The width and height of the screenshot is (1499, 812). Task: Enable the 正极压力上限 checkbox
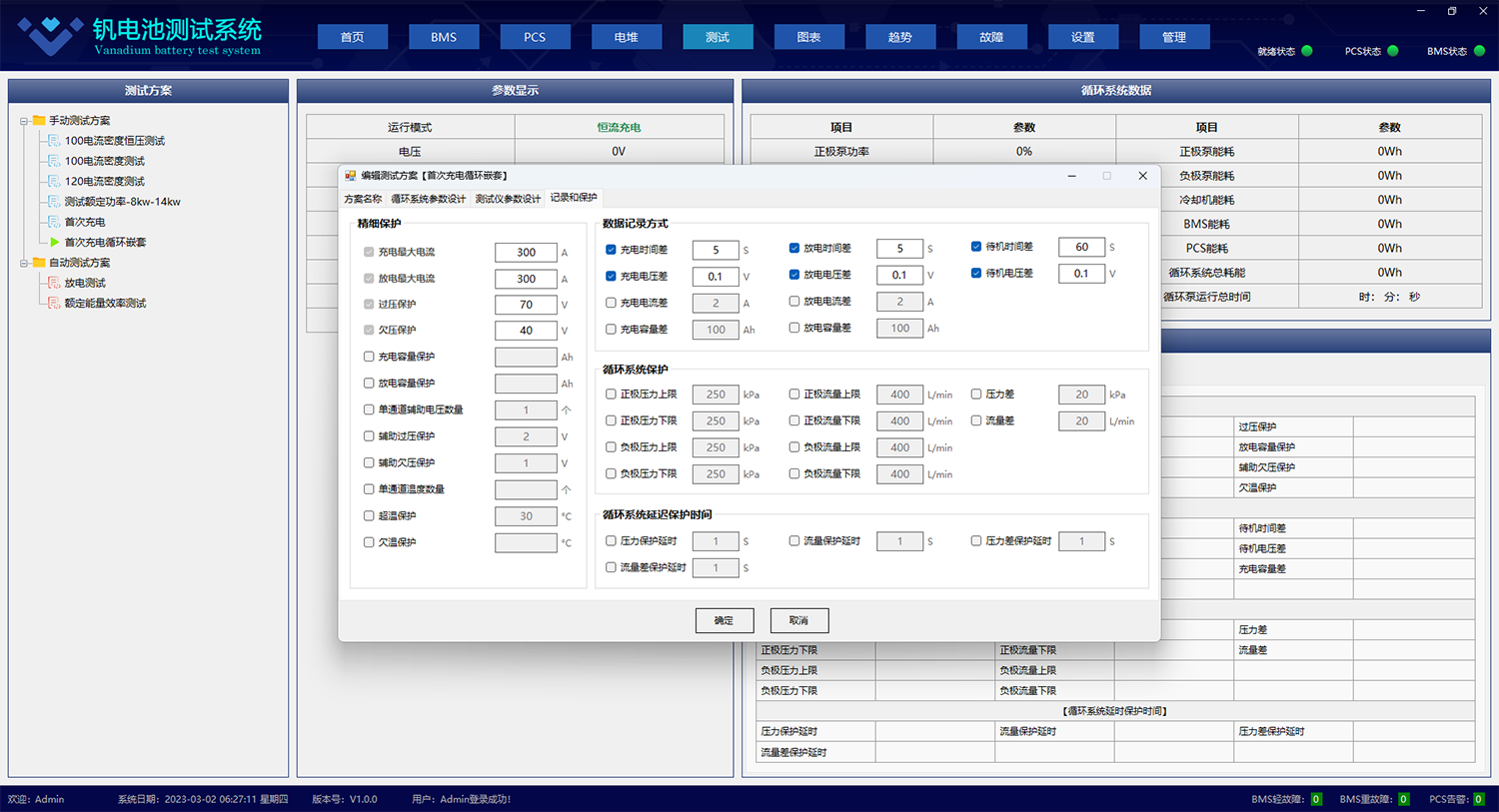pyautogui.click(x=611, y=395)
